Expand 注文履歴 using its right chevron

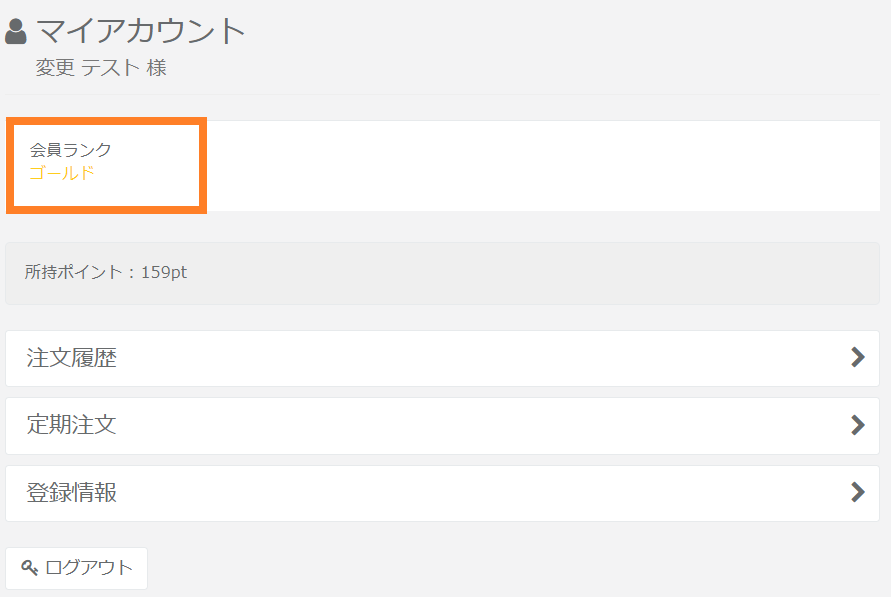point(857,358)
